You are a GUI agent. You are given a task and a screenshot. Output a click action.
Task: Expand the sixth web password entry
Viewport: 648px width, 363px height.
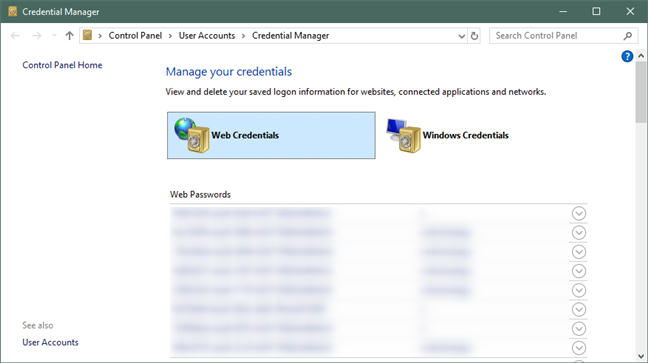coord(579,309)
